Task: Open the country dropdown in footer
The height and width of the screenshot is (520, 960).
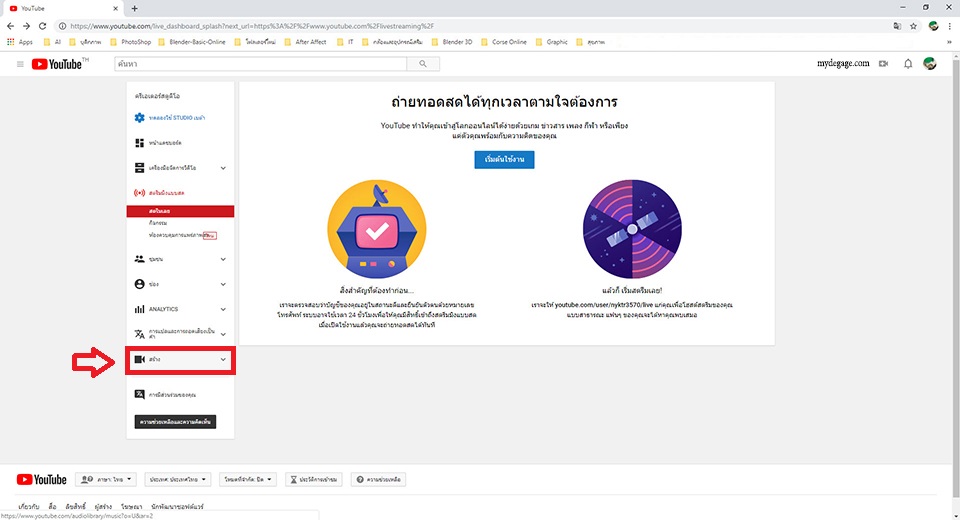Action: [178, 480]
